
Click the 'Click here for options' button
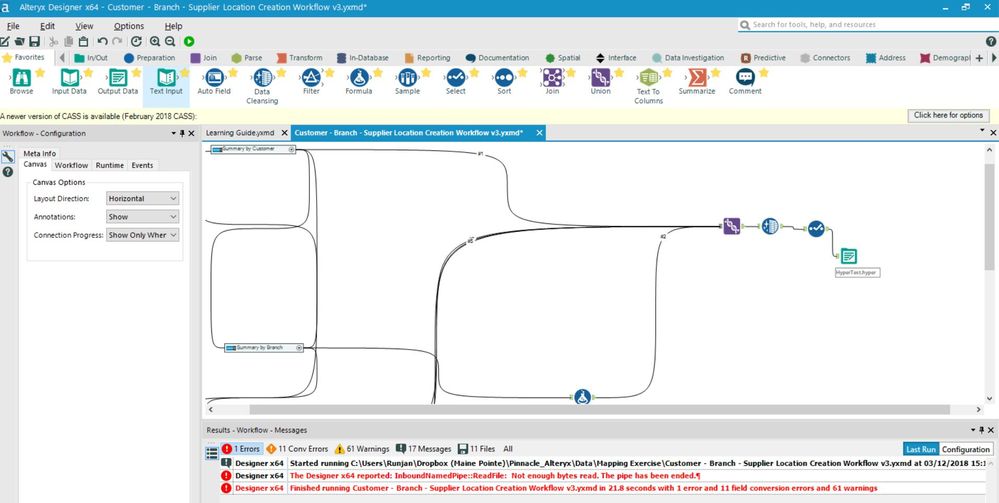948,115
